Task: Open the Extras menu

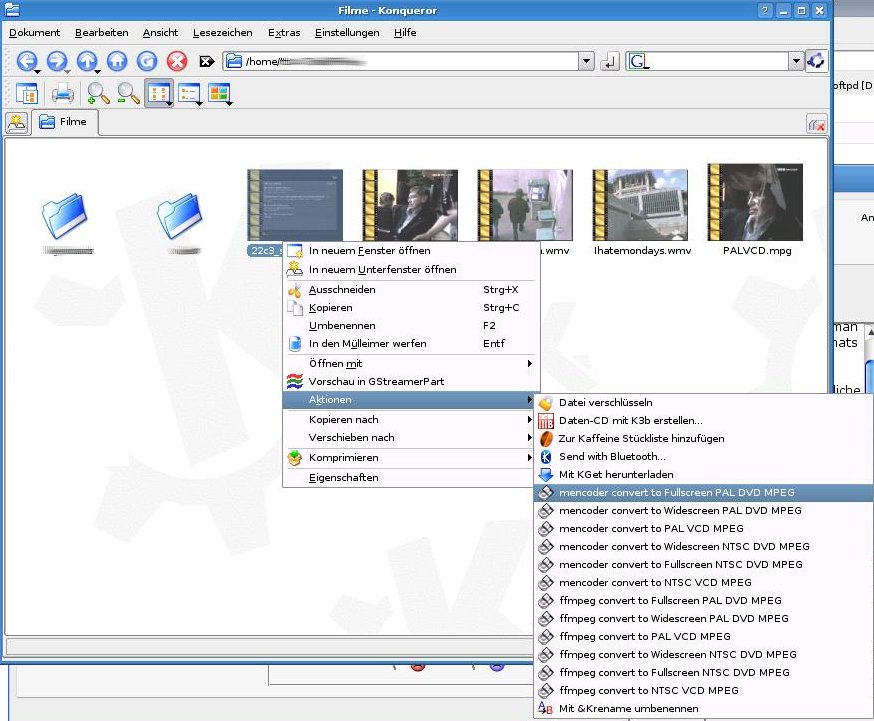Action: pos(284,33)
